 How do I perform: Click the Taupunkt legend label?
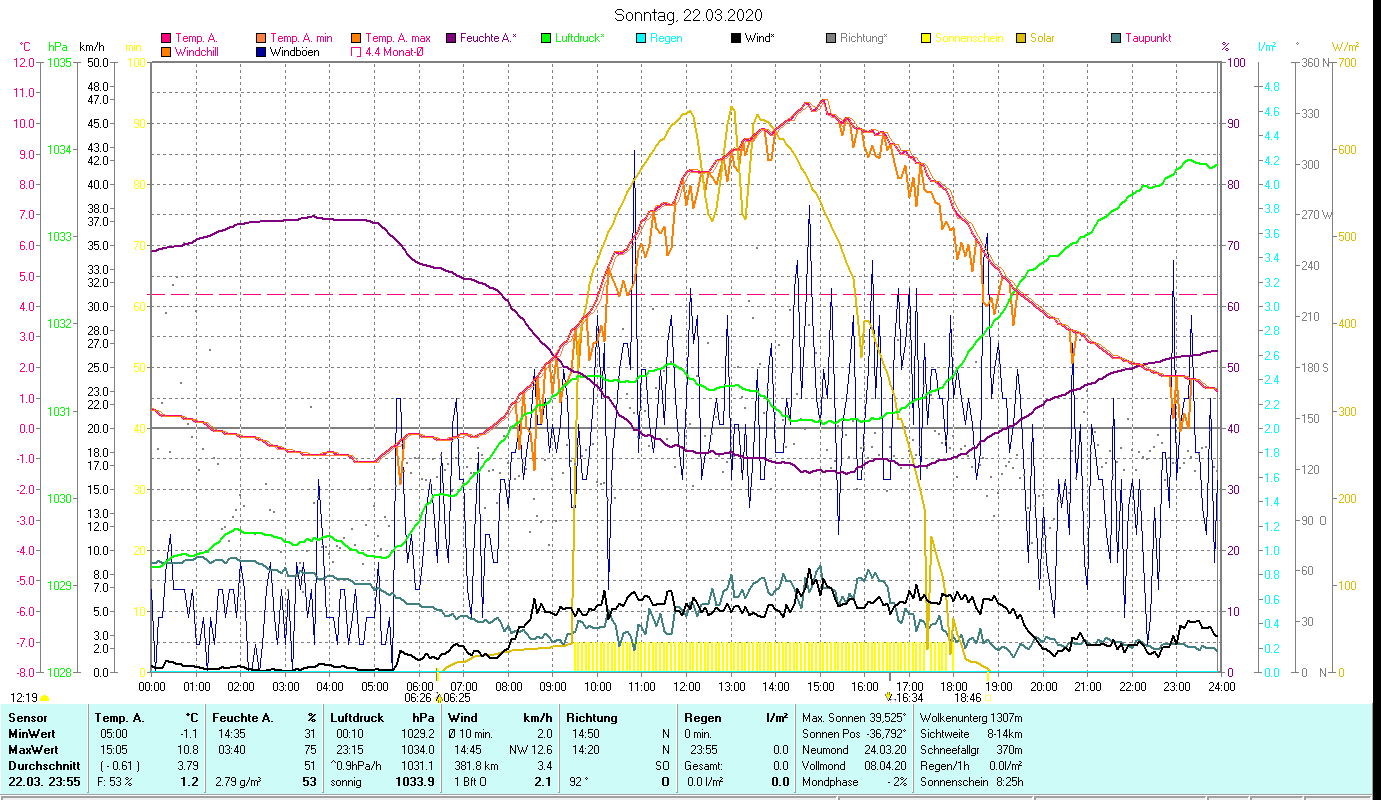tap(1147, 39)
